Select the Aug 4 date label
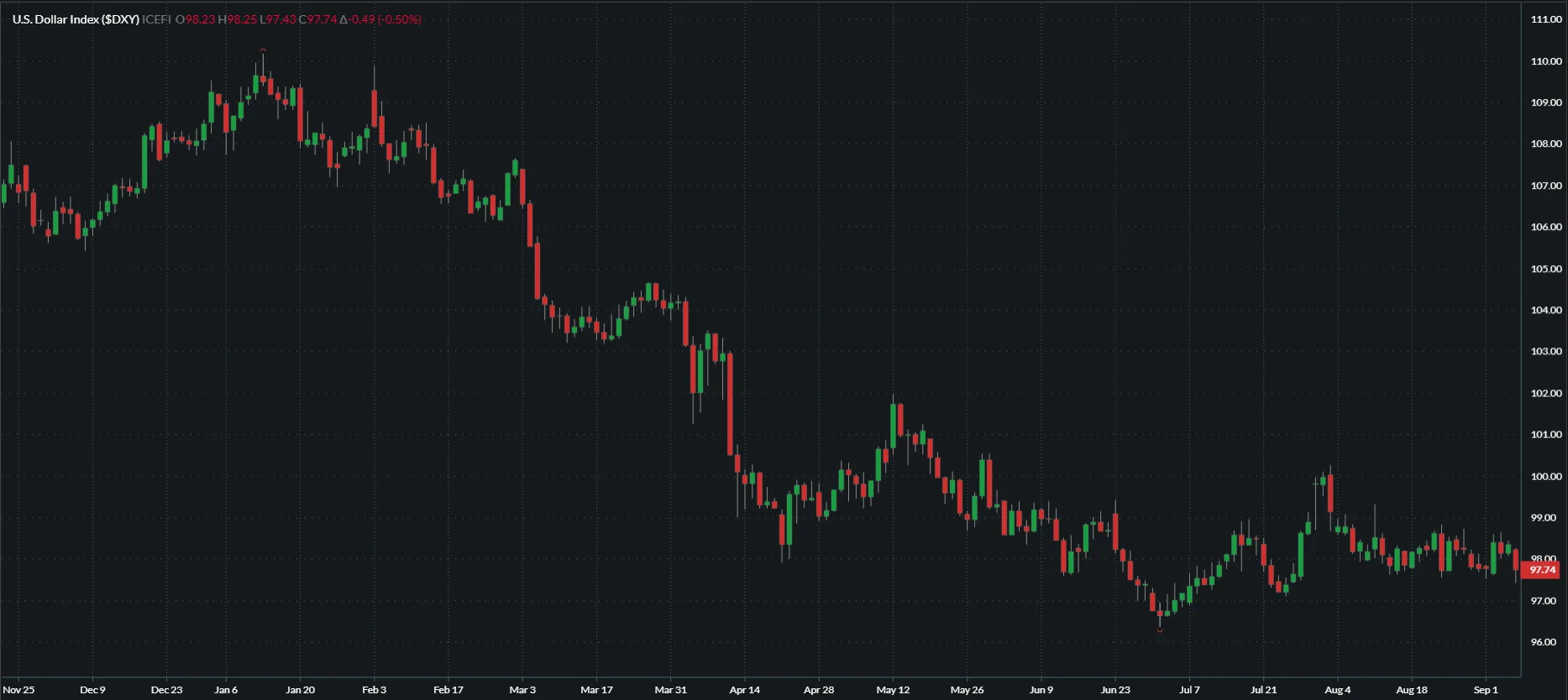The height and width of the screenshot is (700, 1568). pos(1337,690)
